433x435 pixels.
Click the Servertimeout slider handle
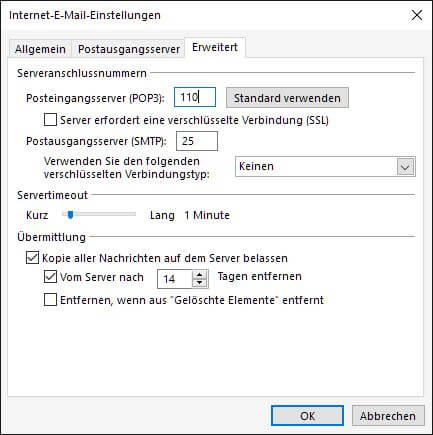click(x=70, y=215)
